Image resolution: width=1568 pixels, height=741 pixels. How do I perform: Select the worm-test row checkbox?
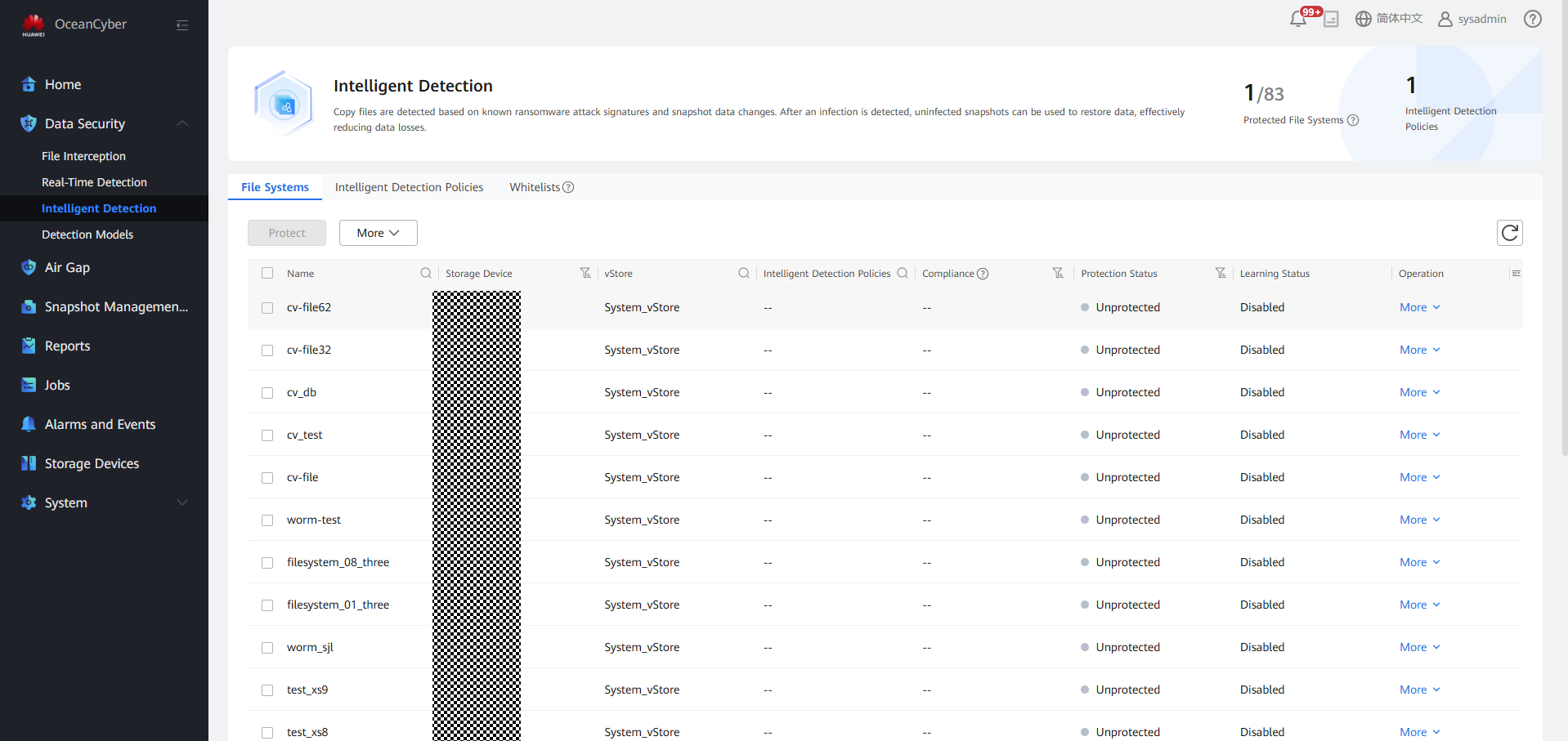coord(267,520)
